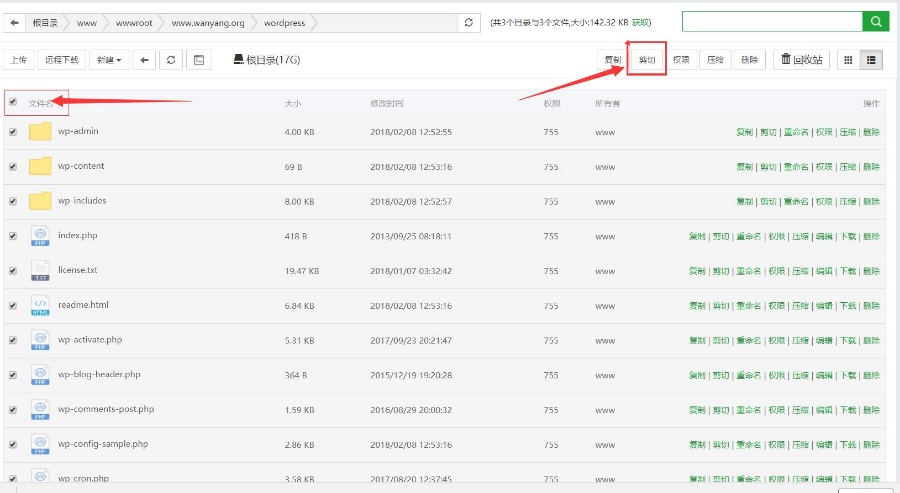The width and height of the screenshot is (900, 493).
Task: Go to wwwroot in the breadcrumb
Action: (134, 23)
